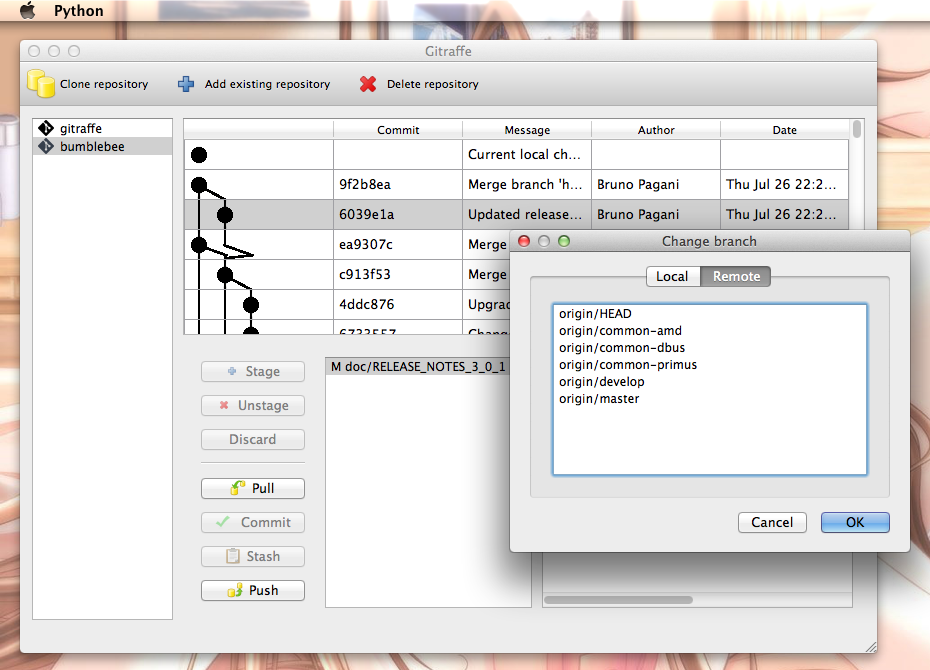
Task: Click the Message column header
Action: [x=527, y=130]
